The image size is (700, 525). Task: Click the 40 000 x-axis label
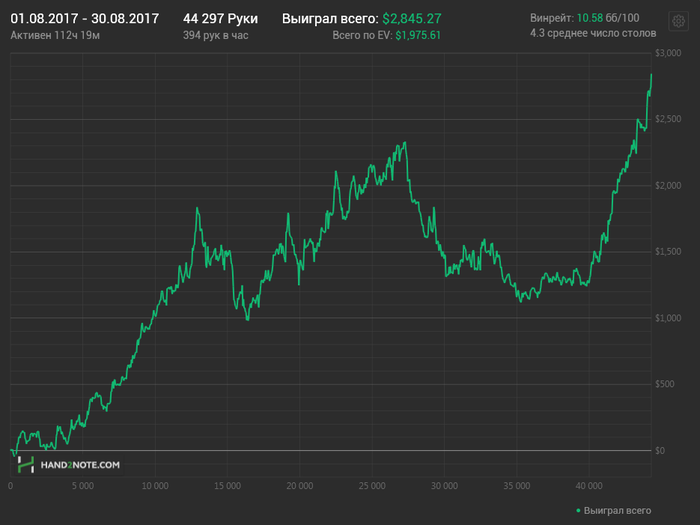pyautogui.click(x=589, y=486)
